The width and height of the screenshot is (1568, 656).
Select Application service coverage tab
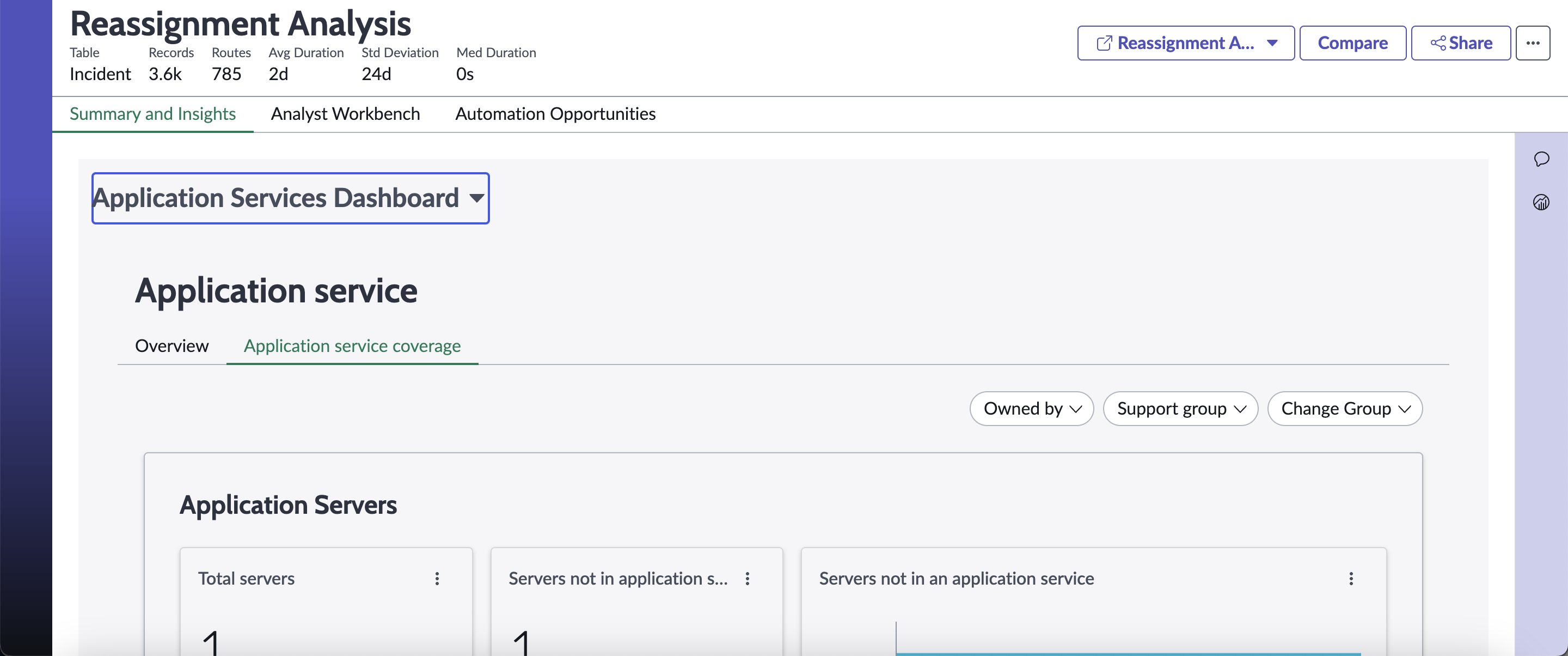(x=352, y=346)
